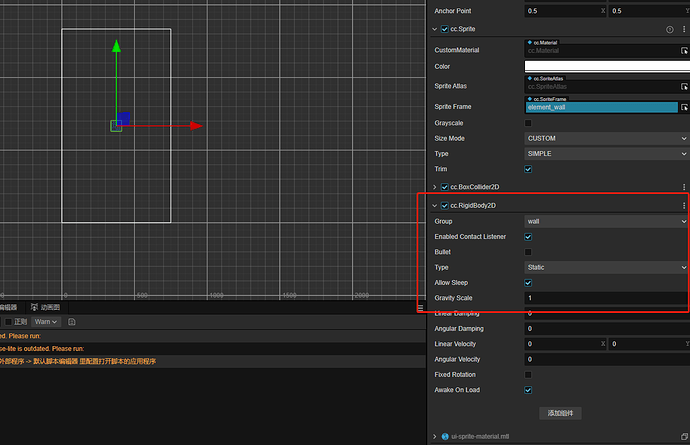The image size is (690, 445).
Task: Open the cc.Sprite help icon
Action: pyautogui.click(x=669, y=29)
